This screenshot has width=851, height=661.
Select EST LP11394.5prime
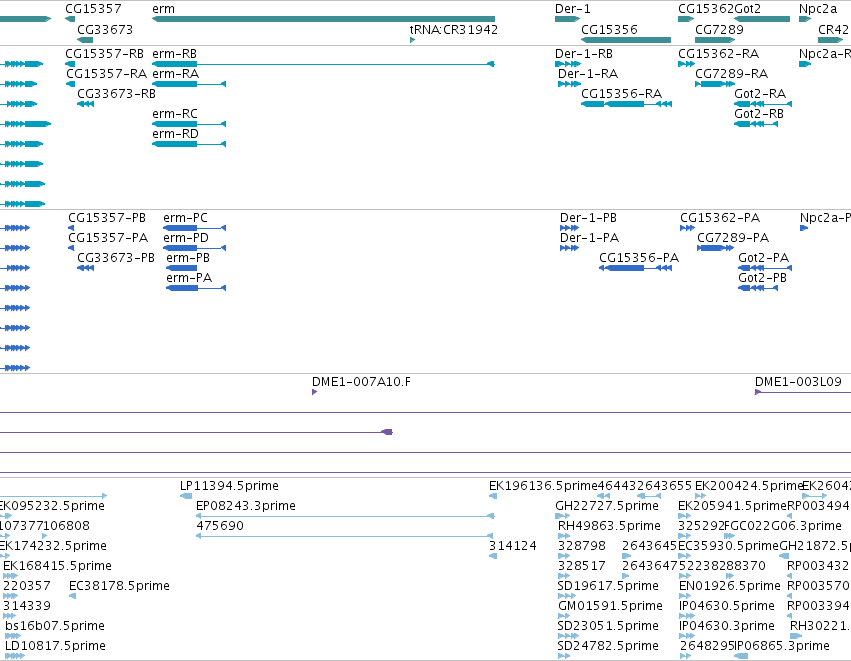229,486
